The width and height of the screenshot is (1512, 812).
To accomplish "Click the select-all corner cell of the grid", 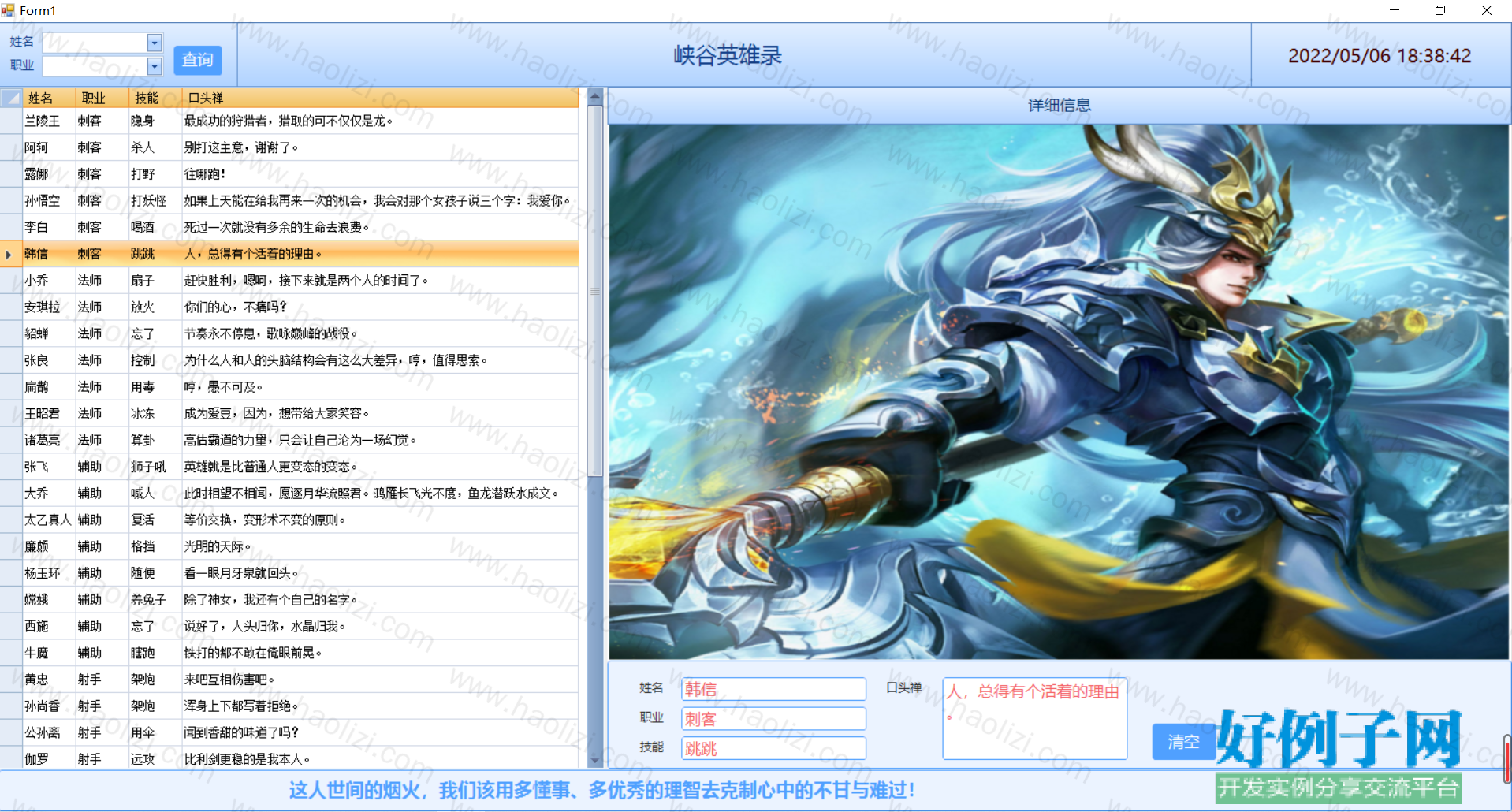I will click(x=11, y=98).
